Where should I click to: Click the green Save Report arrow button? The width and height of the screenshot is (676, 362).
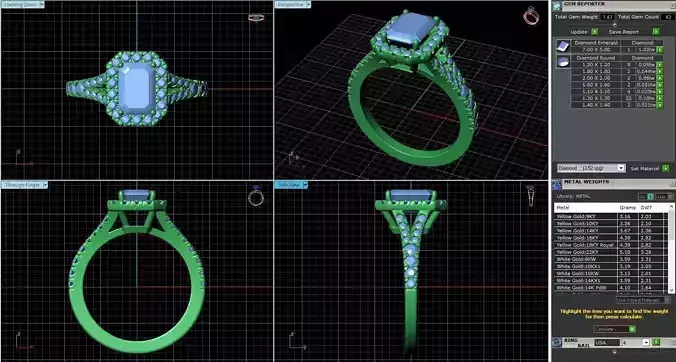point(656,32)
